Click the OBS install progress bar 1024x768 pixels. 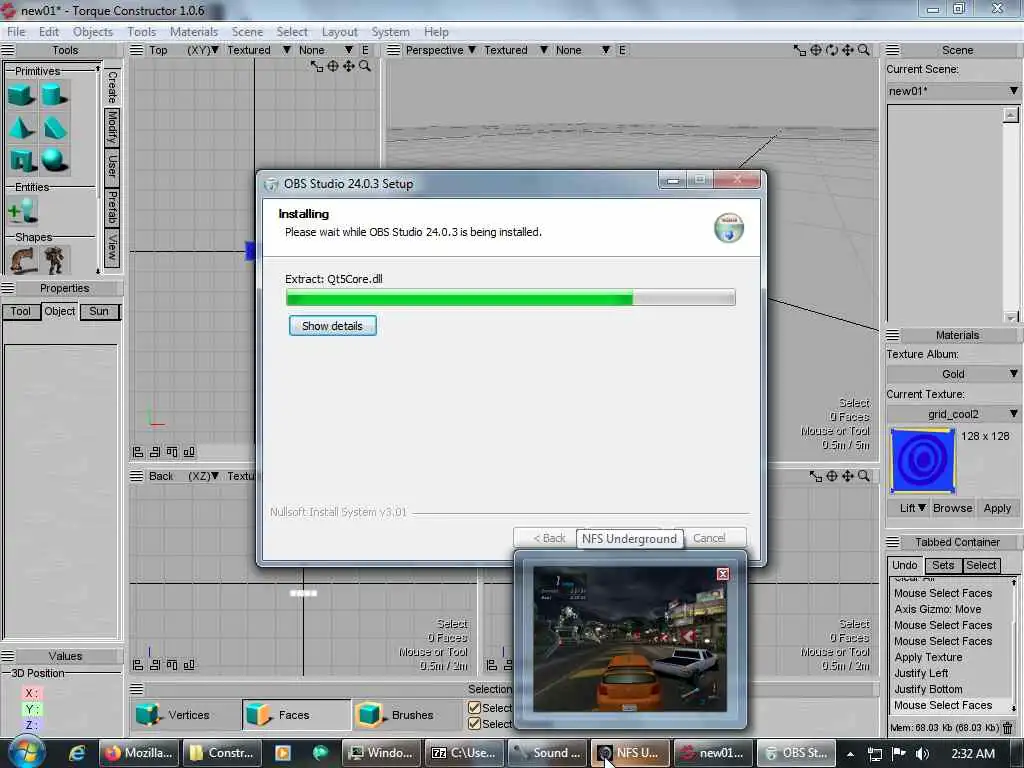pyautogui.click(x=511, y=298)
